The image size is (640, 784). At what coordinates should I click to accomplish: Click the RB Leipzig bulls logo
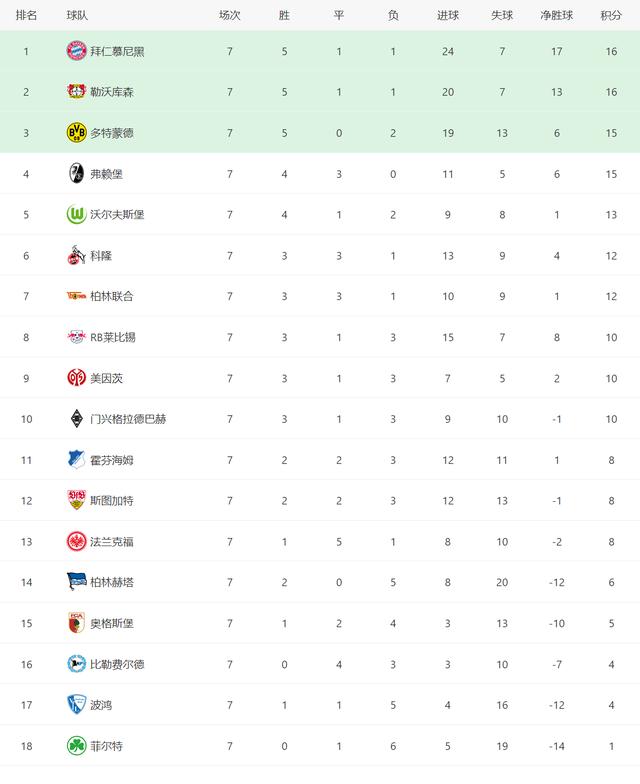click(76, 337)
